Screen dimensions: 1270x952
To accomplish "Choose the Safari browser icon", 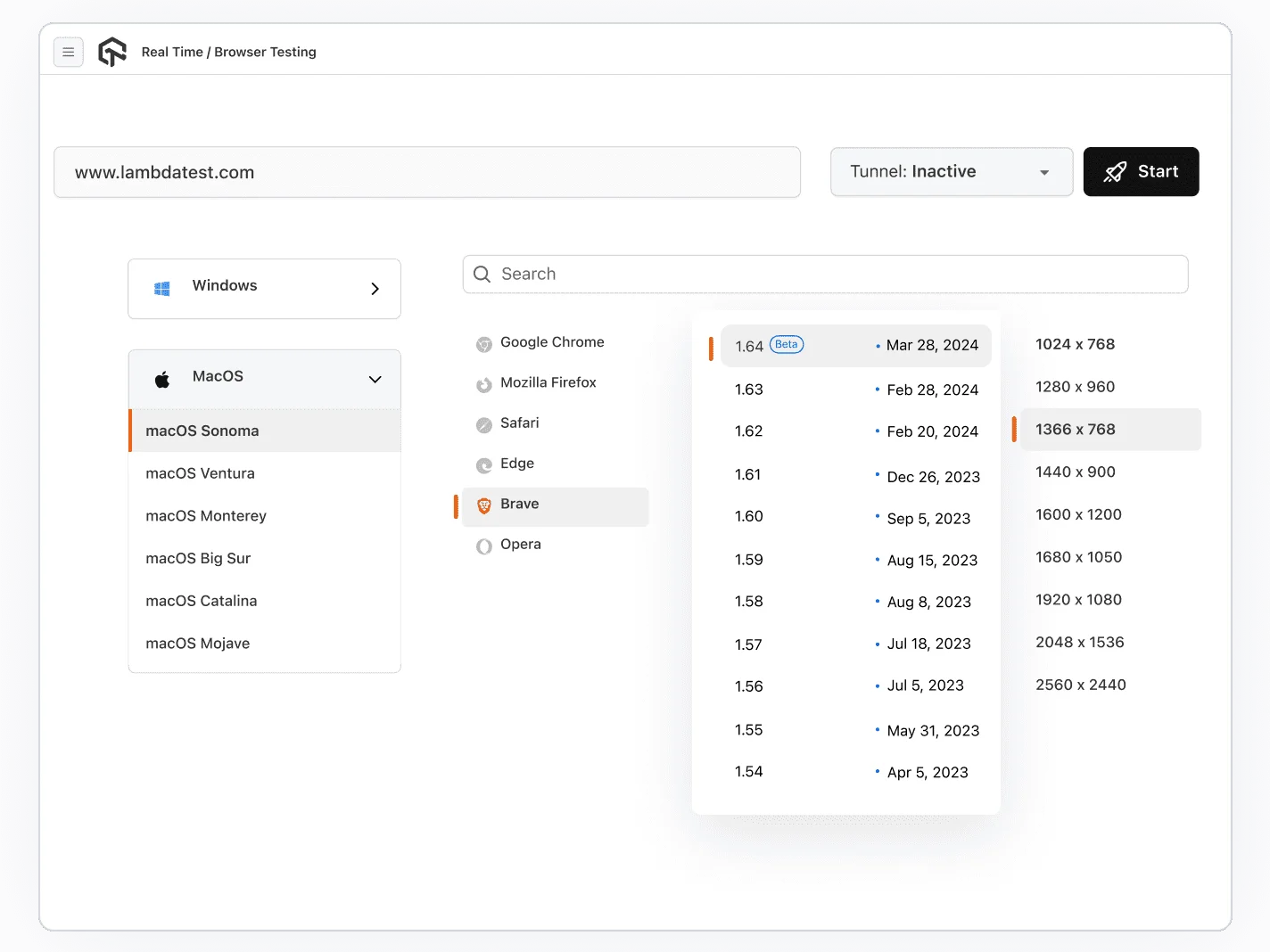I will point(484,425).
